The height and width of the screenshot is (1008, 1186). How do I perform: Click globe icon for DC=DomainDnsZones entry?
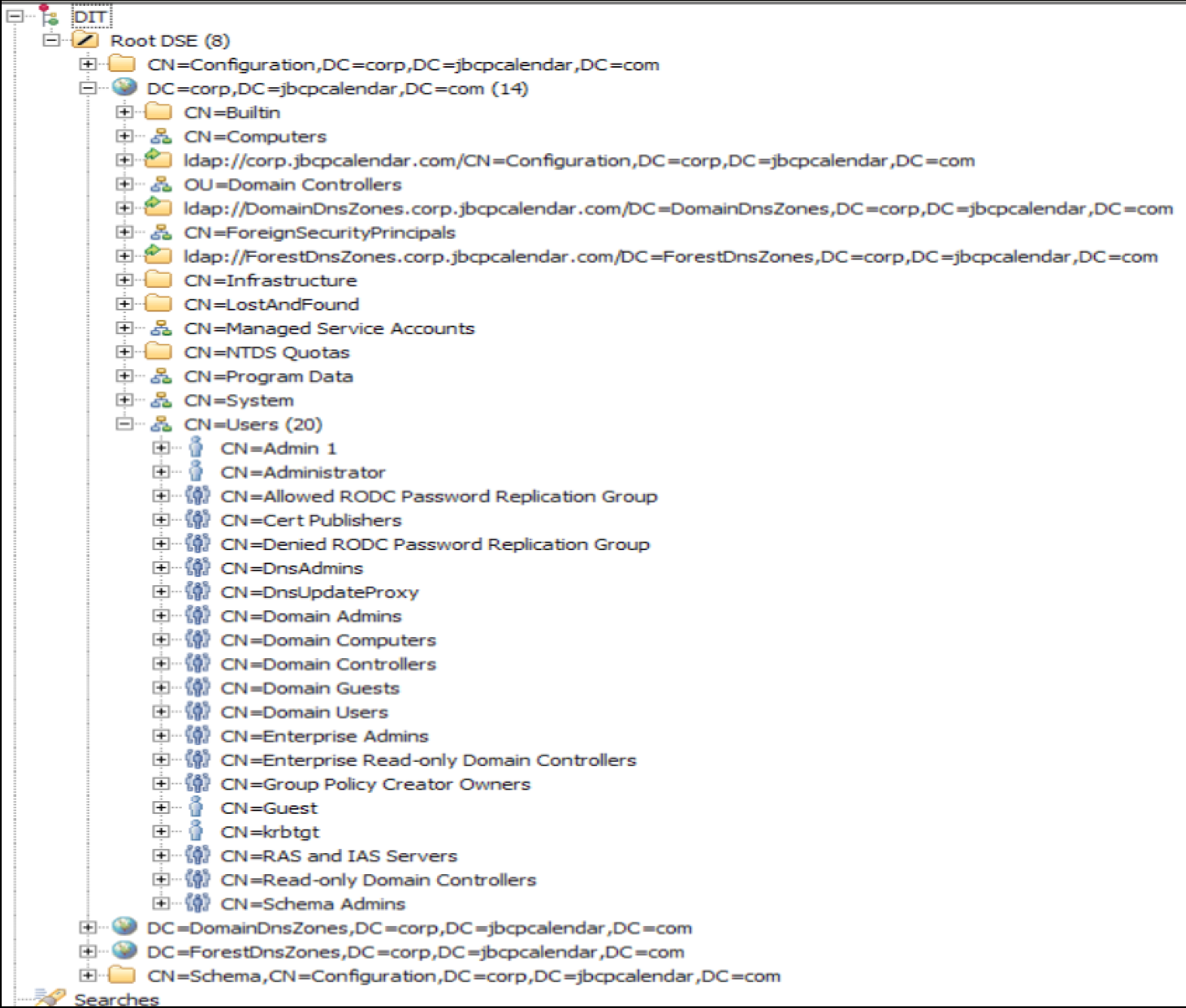click(x=124, y=927)
